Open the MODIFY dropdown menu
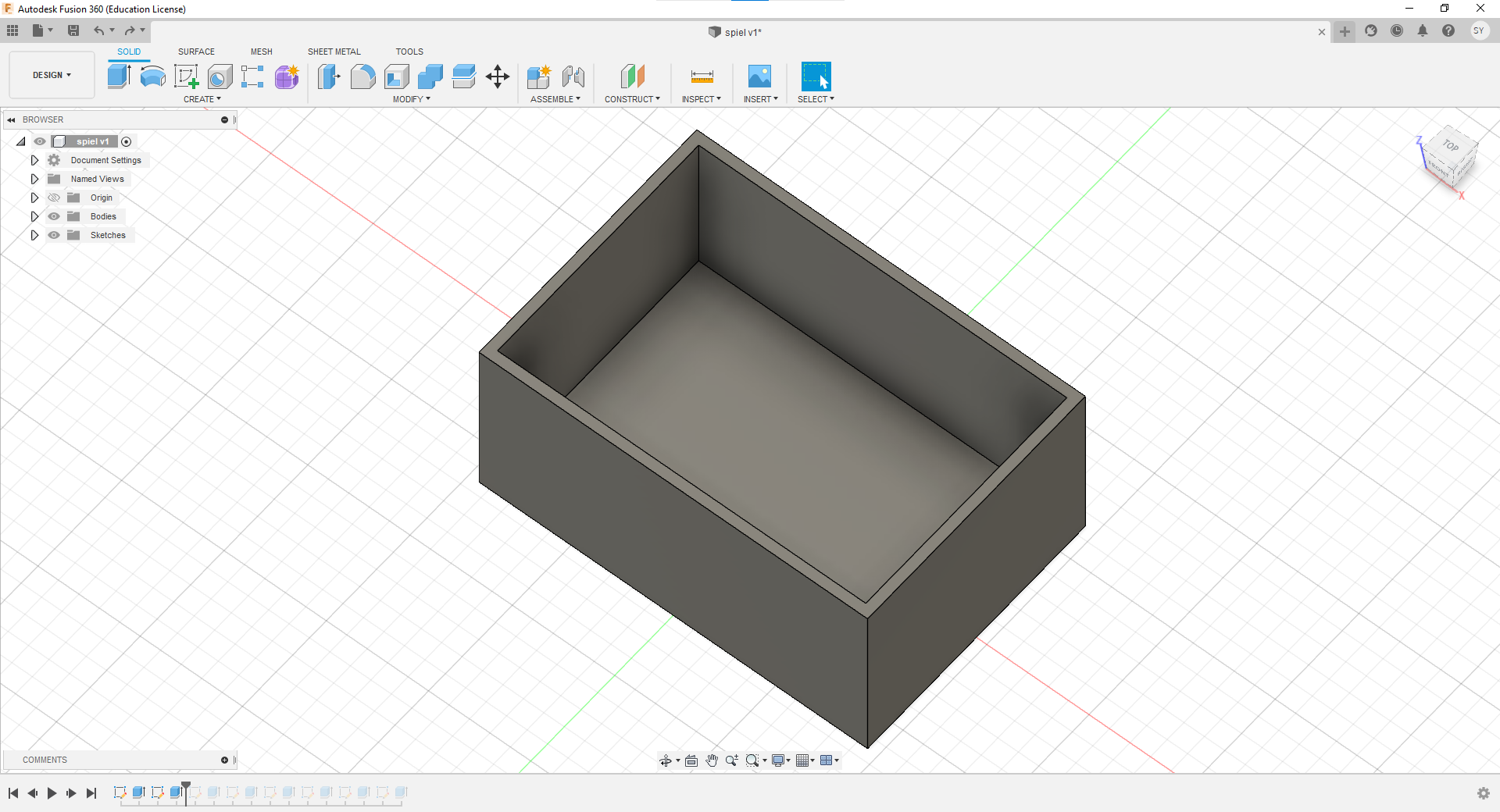Screen dimensions: 1500x812 tap(412, 99)
